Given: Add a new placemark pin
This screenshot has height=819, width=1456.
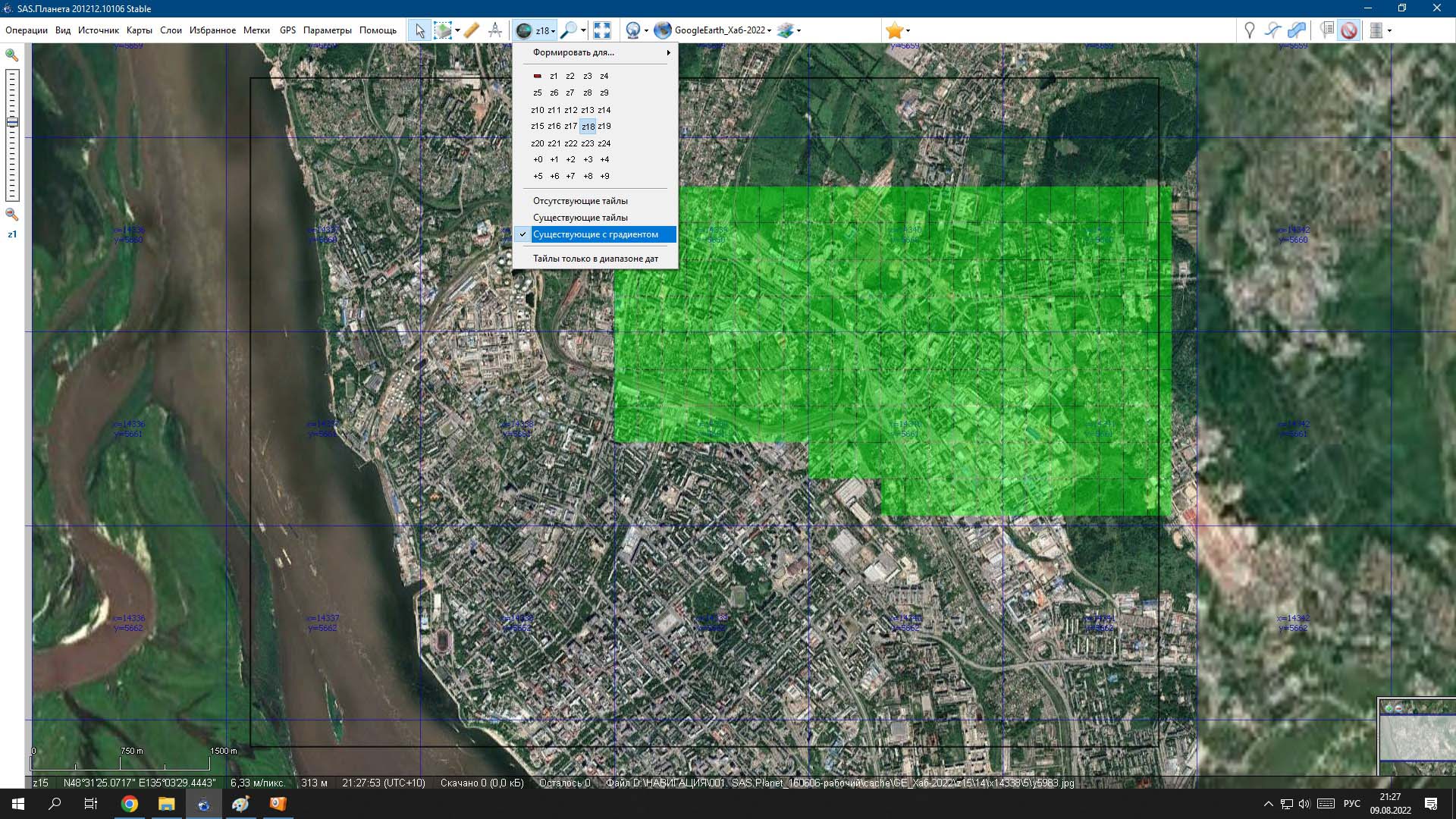Looking at the screenshot, I should 1249,30.
